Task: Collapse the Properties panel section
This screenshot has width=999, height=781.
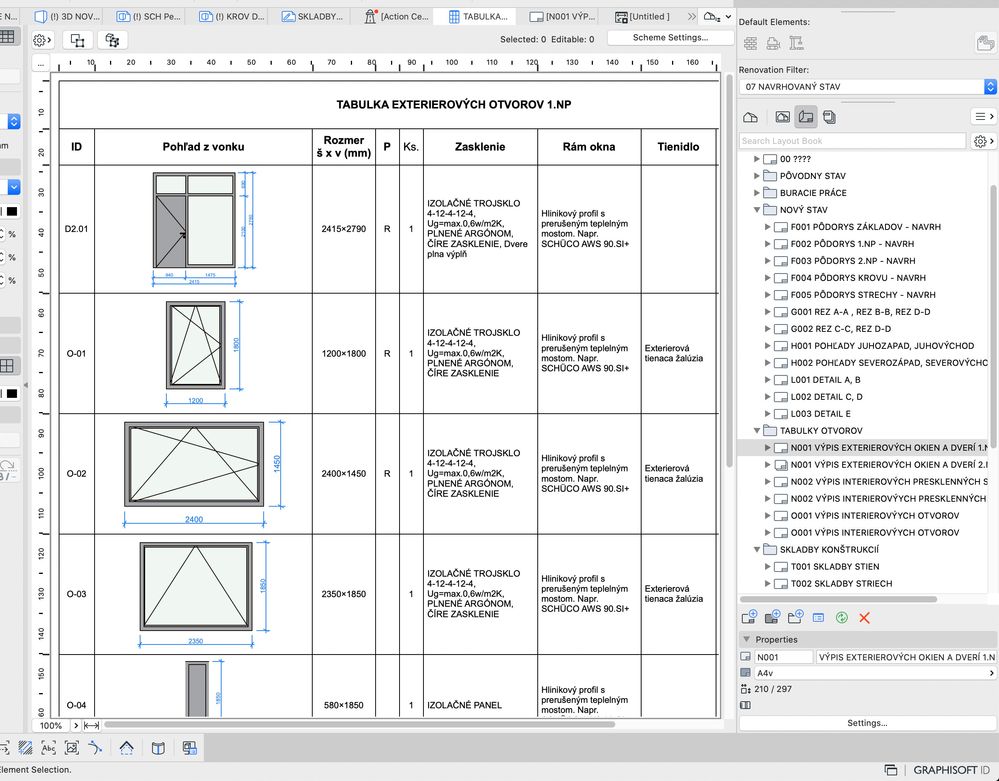Action: (x=745, y=639)
